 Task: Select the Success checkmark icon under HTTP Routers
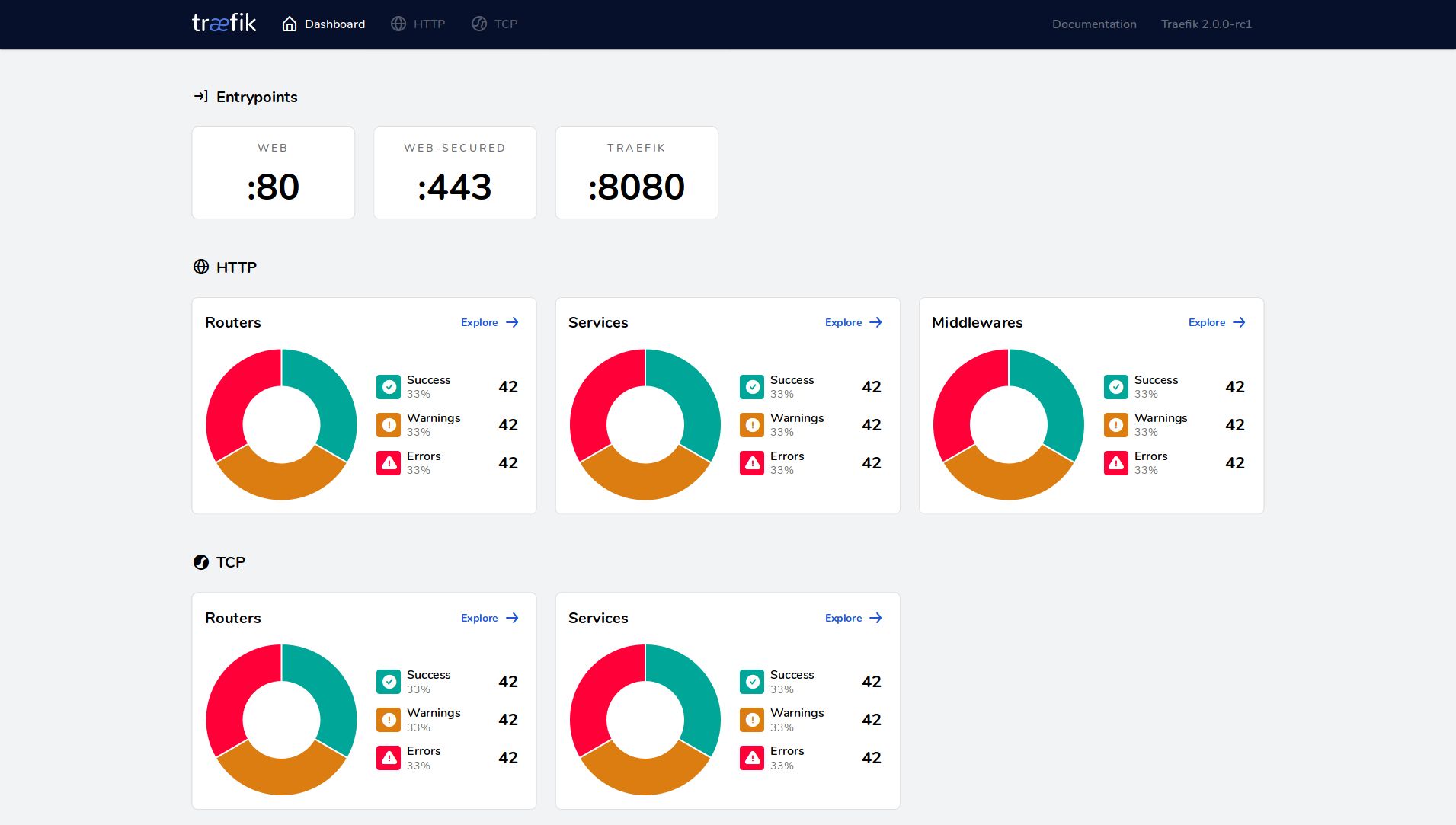(389, 387)
